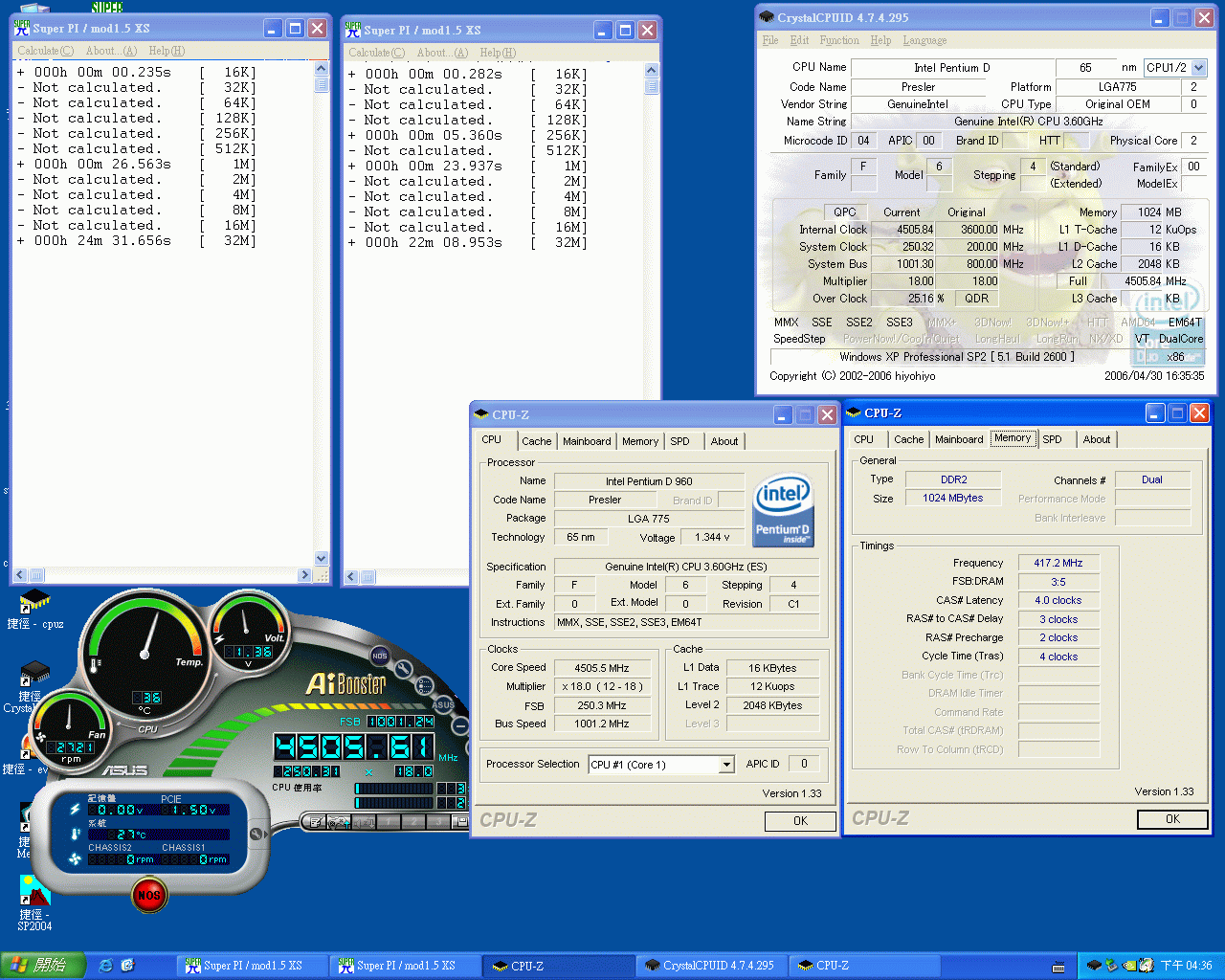
Task: Click the Name String field in CrystalCPUID
Action: point(1028,122)
